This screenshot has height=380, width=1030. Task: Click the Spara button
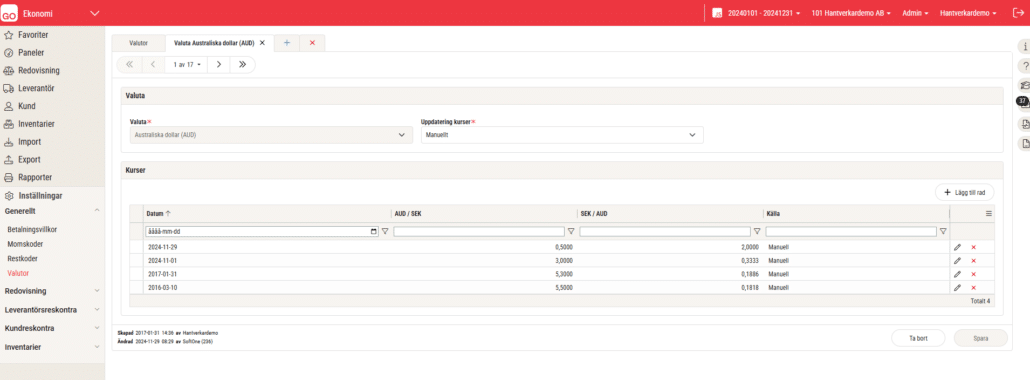980,338
